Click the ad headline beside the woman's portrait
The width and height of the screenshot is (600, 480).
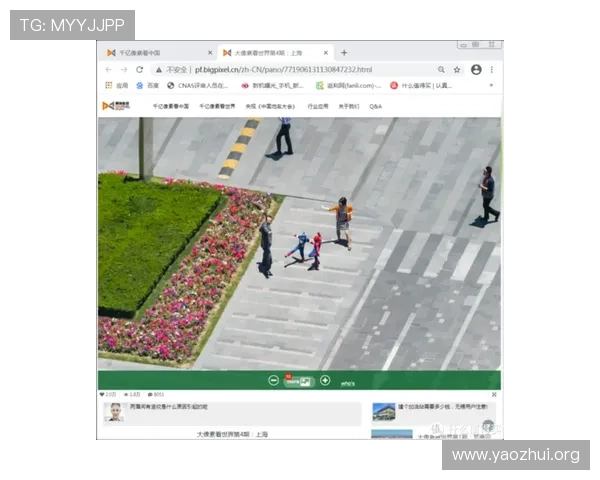168,407
